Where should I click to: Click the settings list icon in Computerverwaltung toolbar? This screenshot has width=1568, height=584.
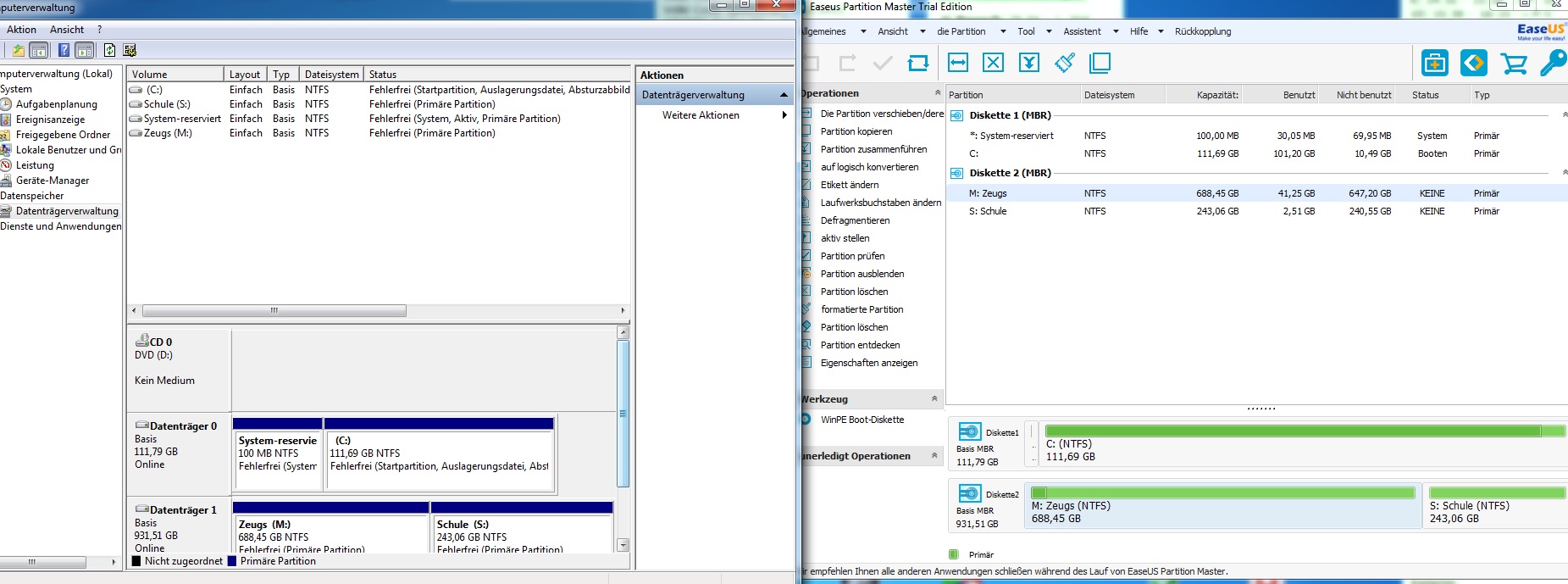coord(130,51)
